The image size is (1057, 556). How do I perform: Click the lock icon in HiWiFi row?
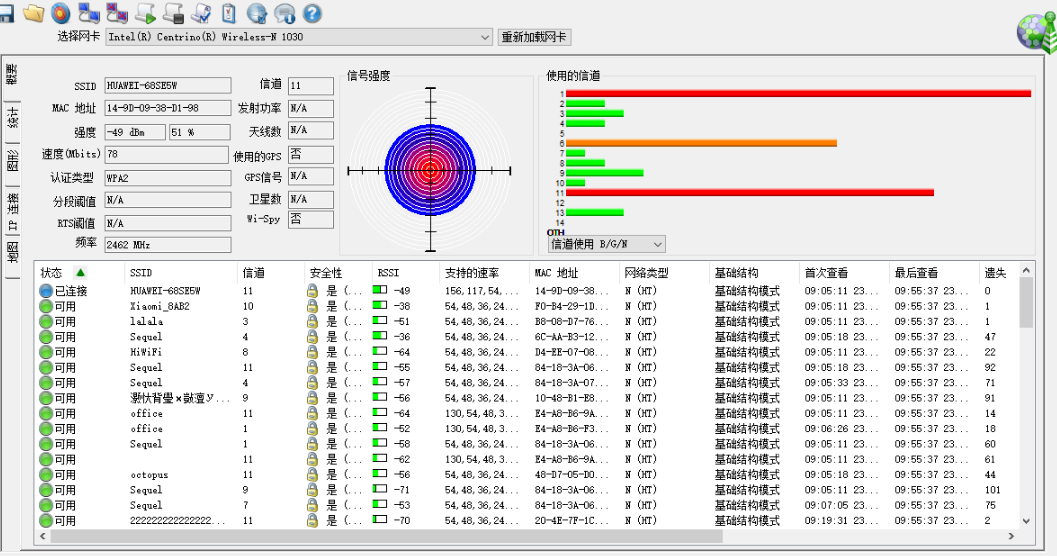coord(312,352)
